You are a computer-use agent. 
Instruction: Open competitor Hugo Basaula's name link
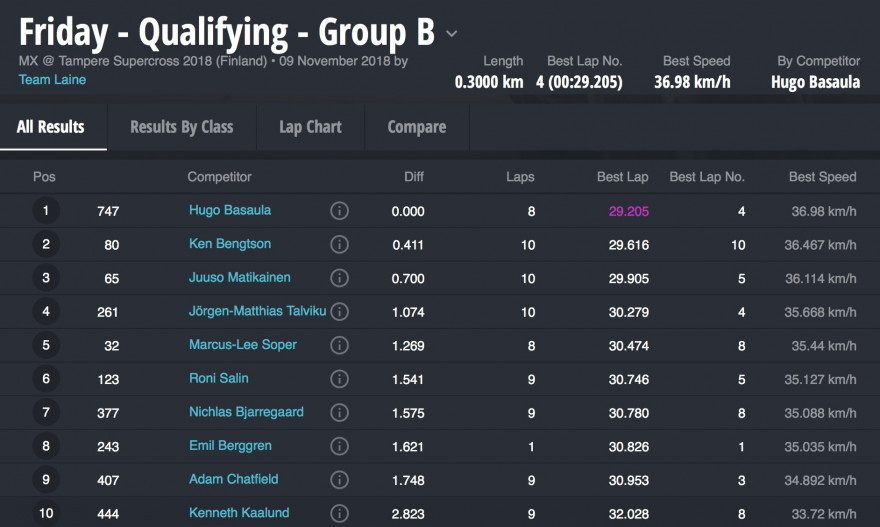(230, 210)
